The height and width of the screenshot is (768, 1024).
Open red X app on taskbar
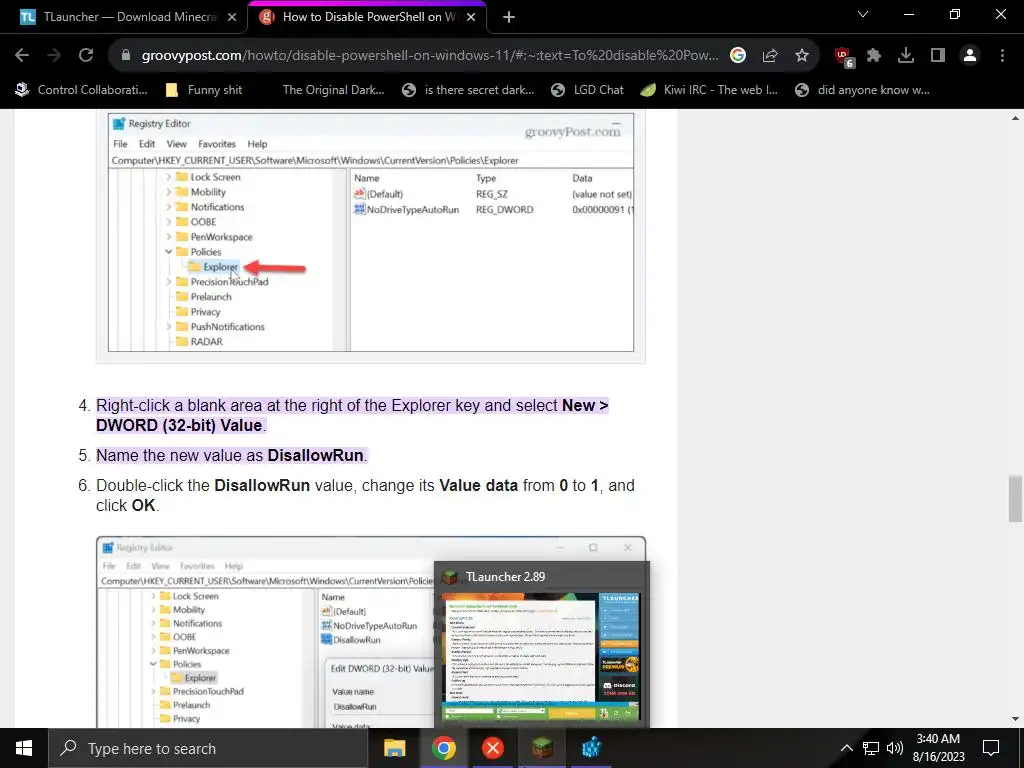(492, 748)
